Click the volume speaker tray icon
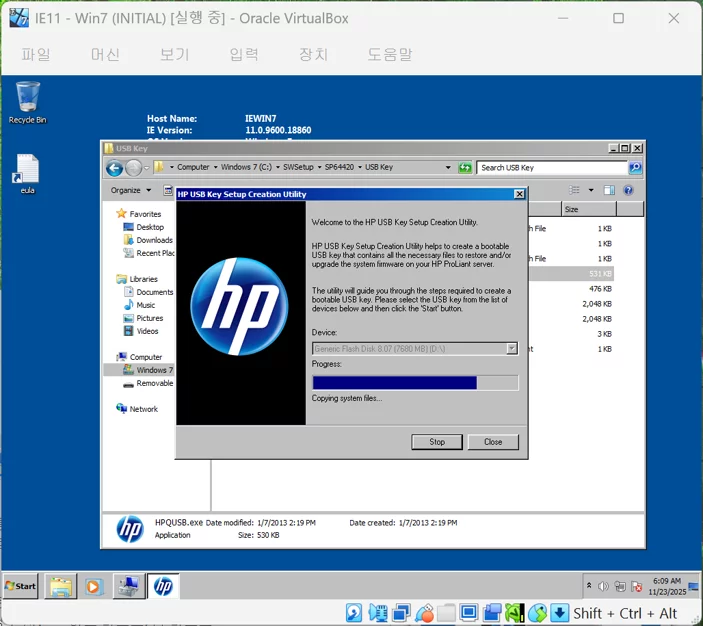The height and width of the screenshot is (626, 703). (x=603, y=586)
